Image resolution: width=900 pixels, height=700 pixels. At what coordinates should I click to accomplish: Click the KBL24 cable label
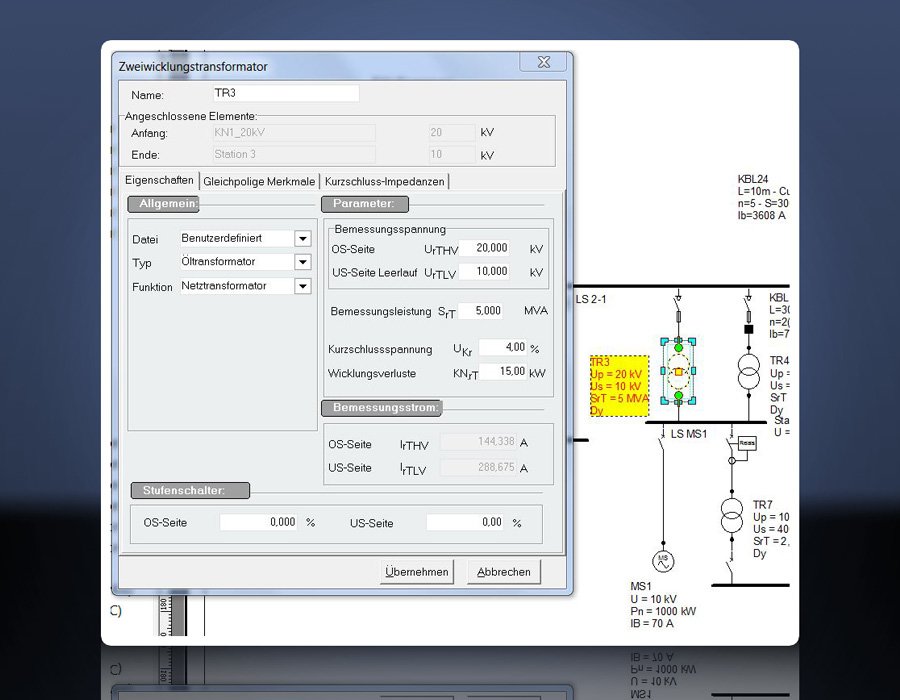point(763,197)
